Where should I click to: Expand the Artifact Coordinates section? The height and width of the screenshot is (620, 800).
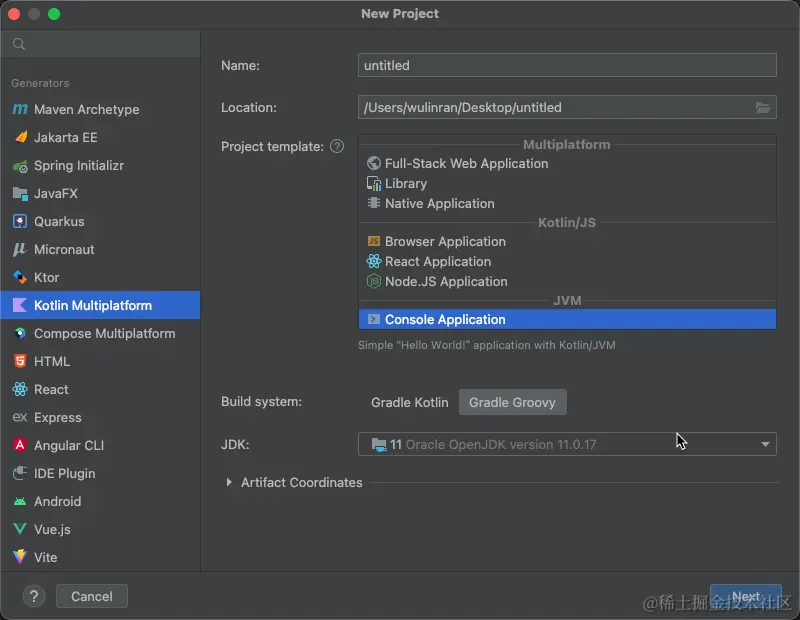pos(229,482)
